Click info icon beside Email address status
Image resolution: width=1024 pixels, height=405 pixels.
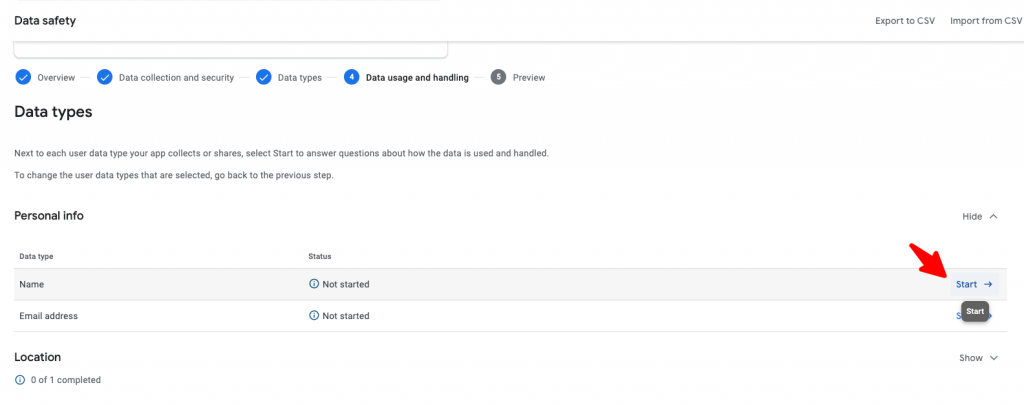pyautogui.click(x=313, y=316)
